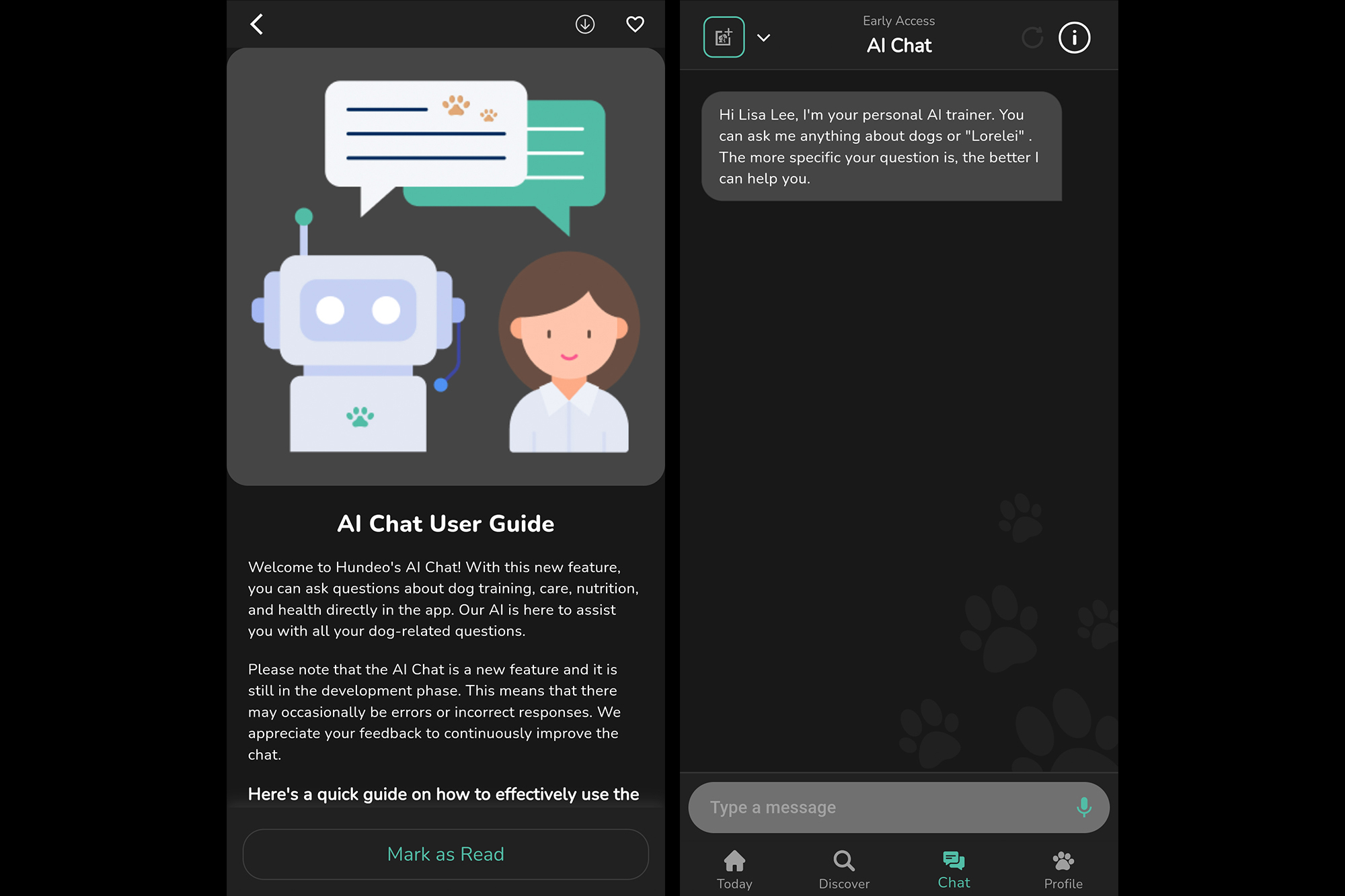Click the Type a message input field
This screenshot has width=1345, height=896.
[x=898, y=807]
